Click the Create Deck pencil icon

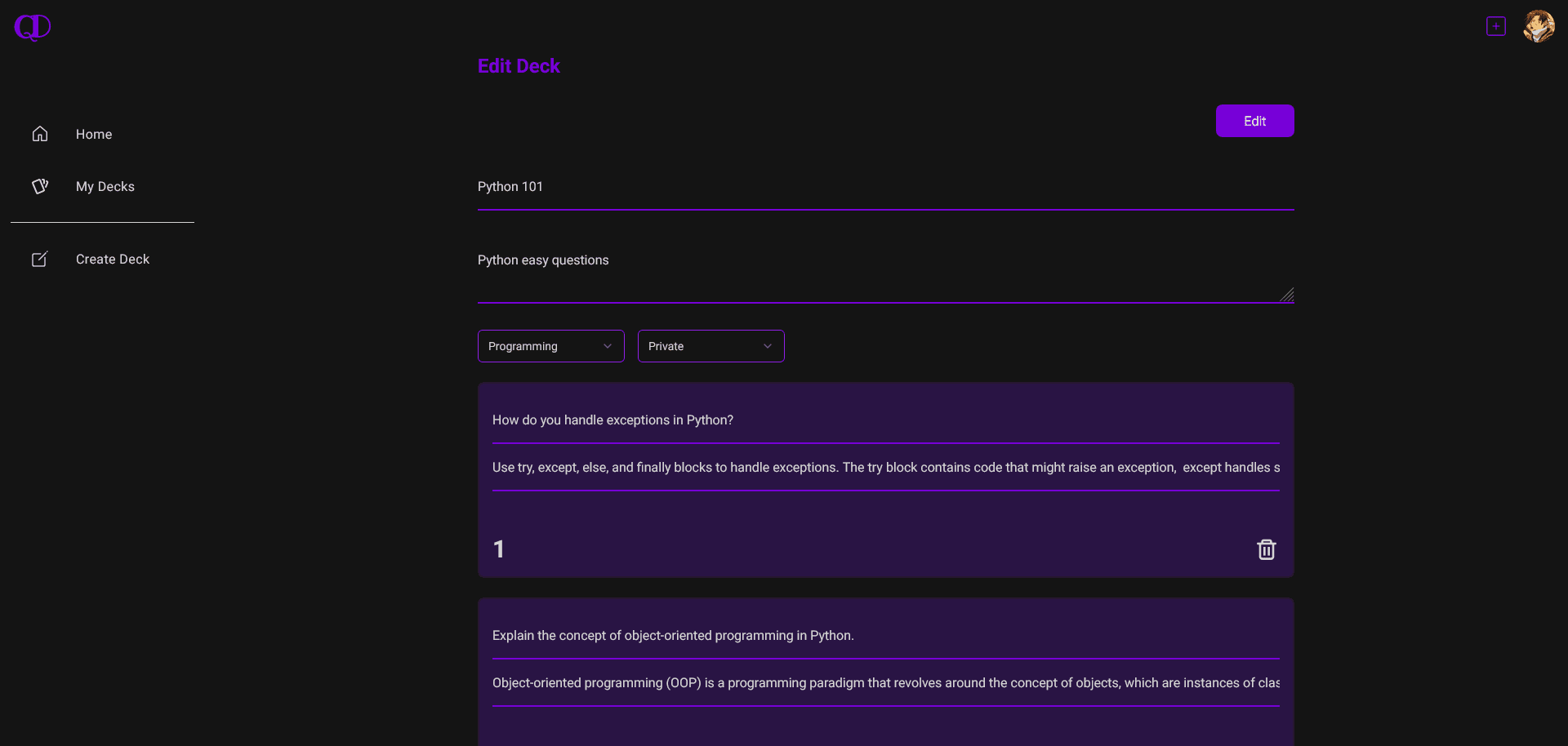pos(40,259)
